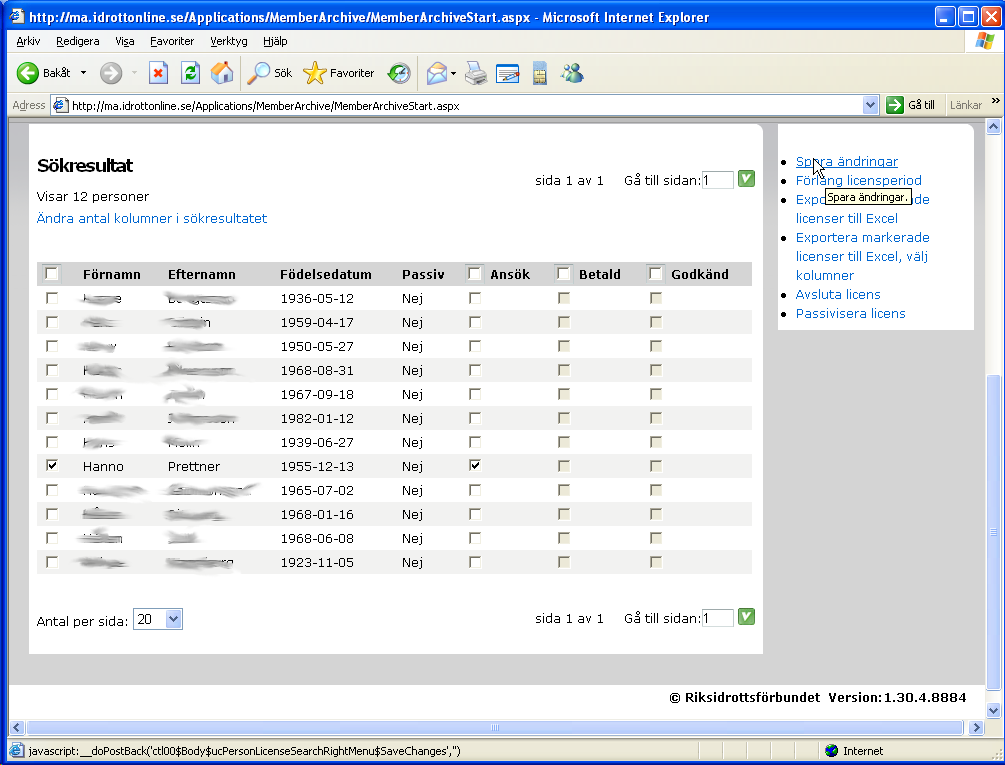Open the History clock icon
The height and width of the screenshot is (765, 1005).
tap(399, 73)
